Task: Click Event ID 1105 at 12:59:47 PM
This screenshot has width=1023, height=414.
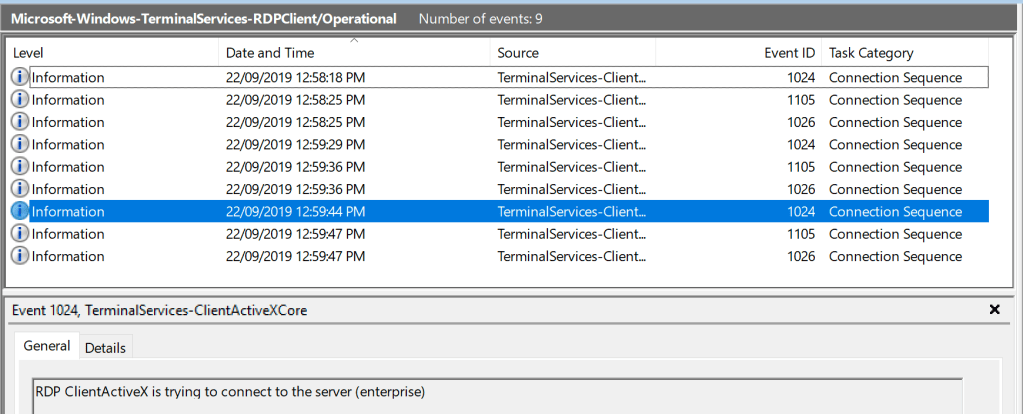Action: [x=801, y=233]
